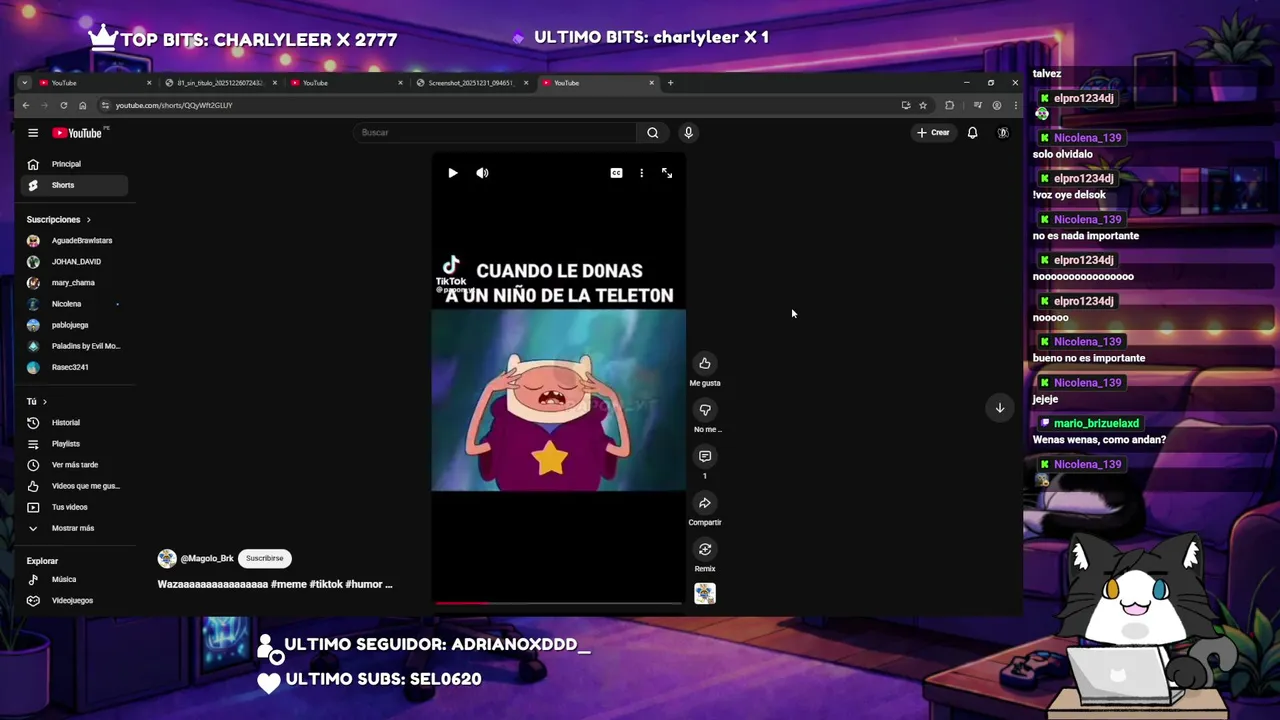Enter fullscreen on the Short
The height and width of the screenshot is (720, 1280).
(x=667, y=173)
